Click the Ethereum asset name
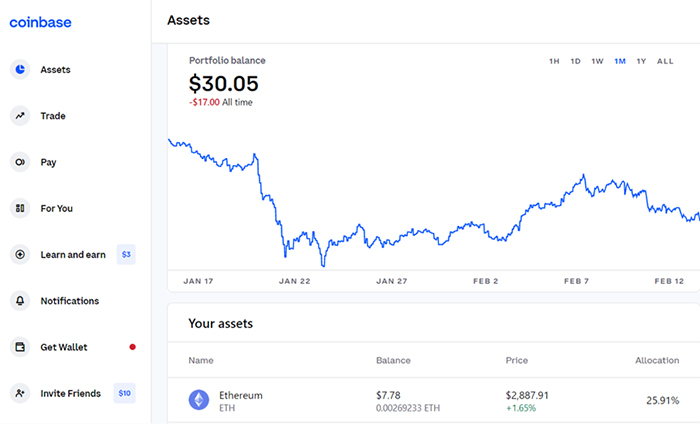The width and height of the screenshot is (700, 424). click(241, 395)
